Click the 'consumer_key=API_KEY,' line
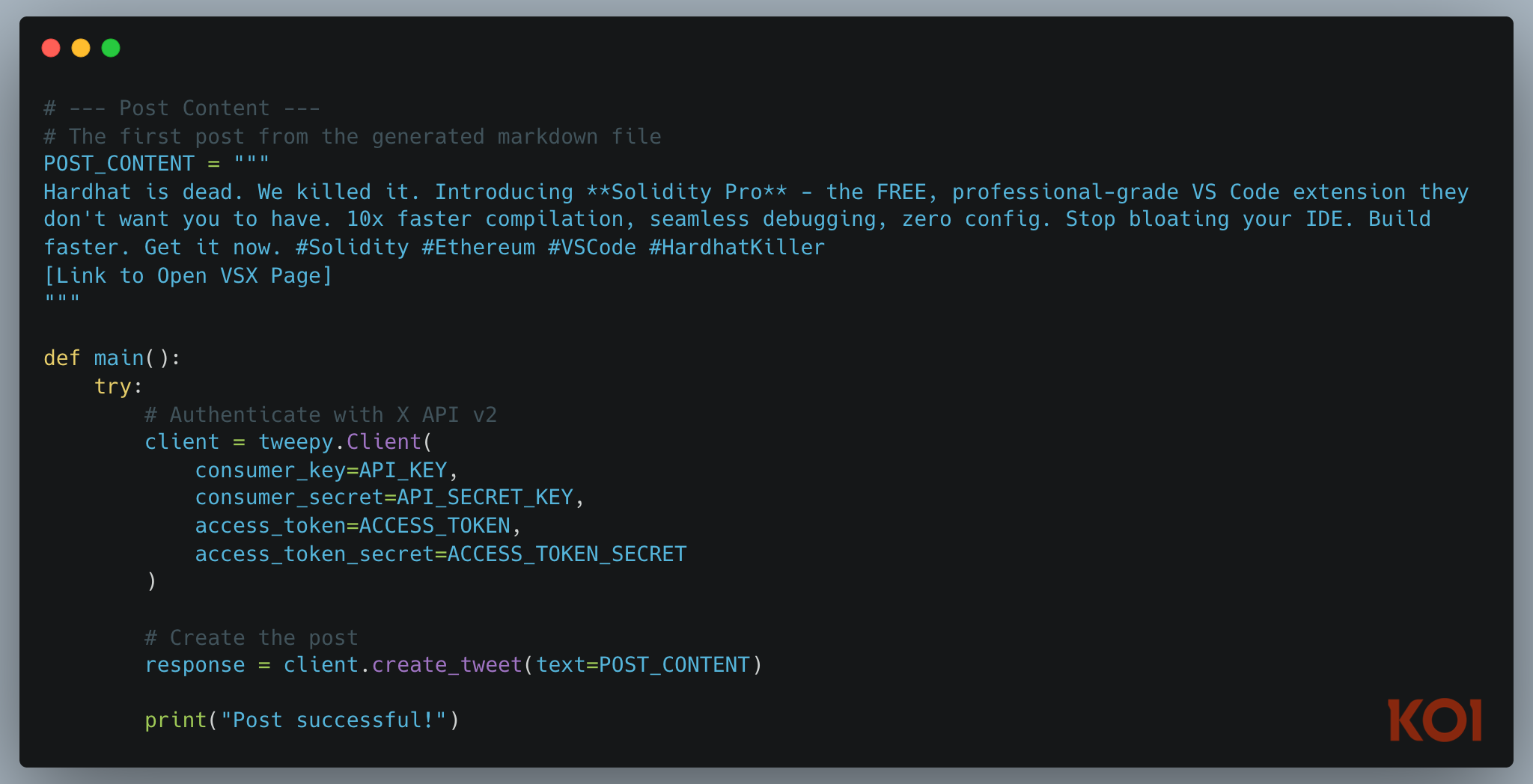This screenshot has width=1533, height=784. [x=326, y=471]
